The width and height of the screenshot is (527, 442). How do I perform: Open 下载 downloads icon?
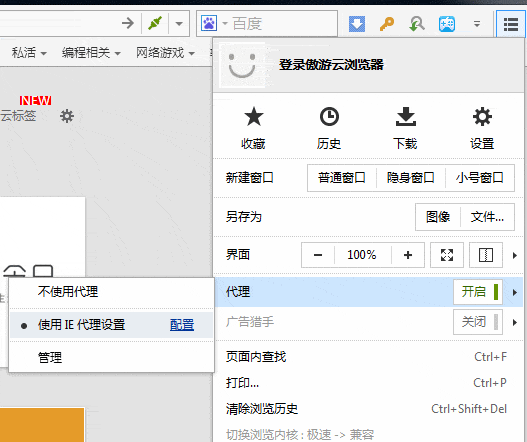406,128
